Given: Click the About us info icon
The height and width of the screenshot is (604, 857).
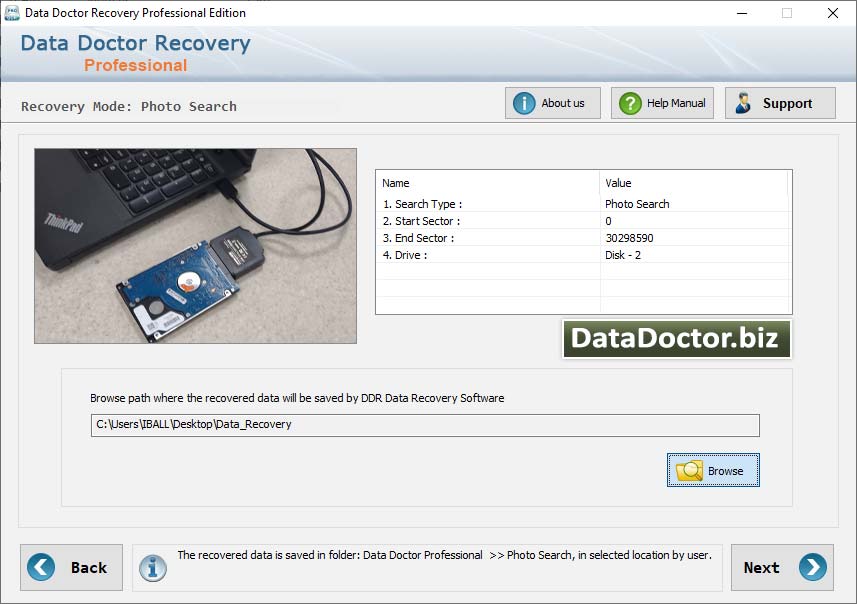Looking at the screenshot, I should pyautogui.click(x=525, y=102).
